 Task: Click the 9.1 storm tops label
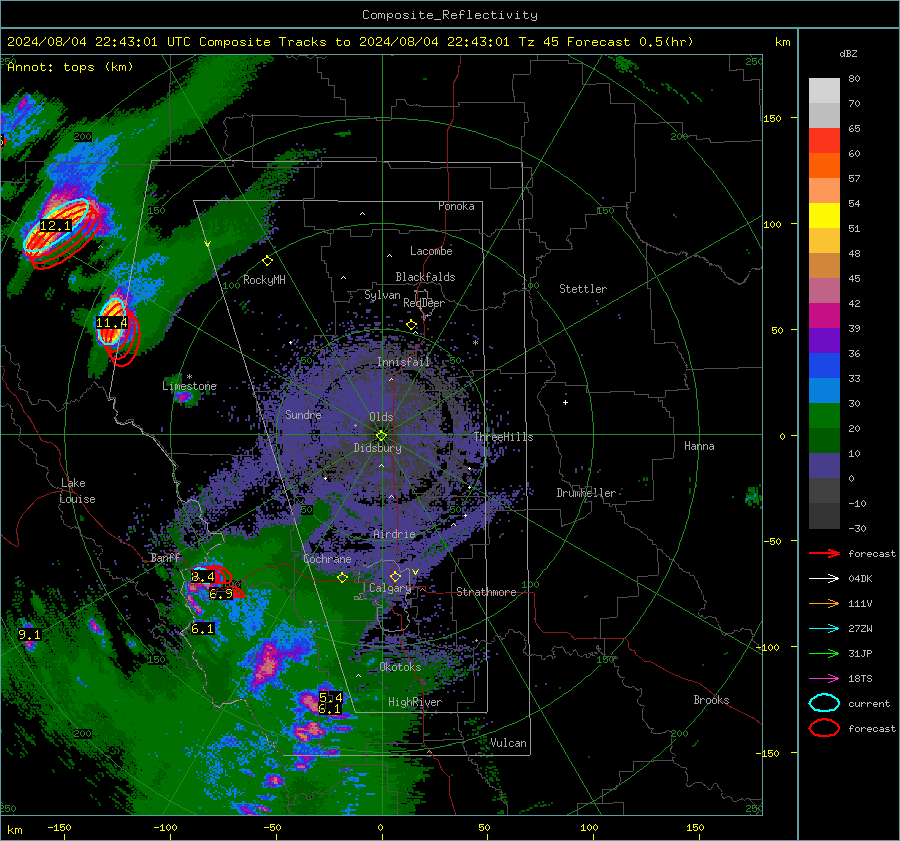click(30, 634)
